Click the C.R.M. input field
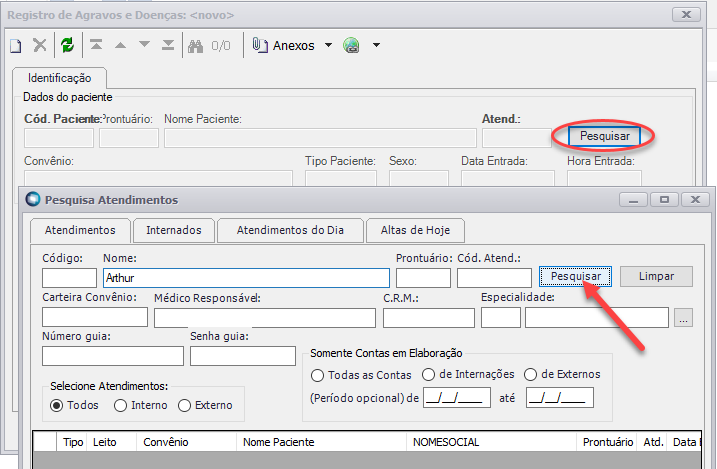The image size is (717, 469). pyautogui.click(x=429, y=318)
